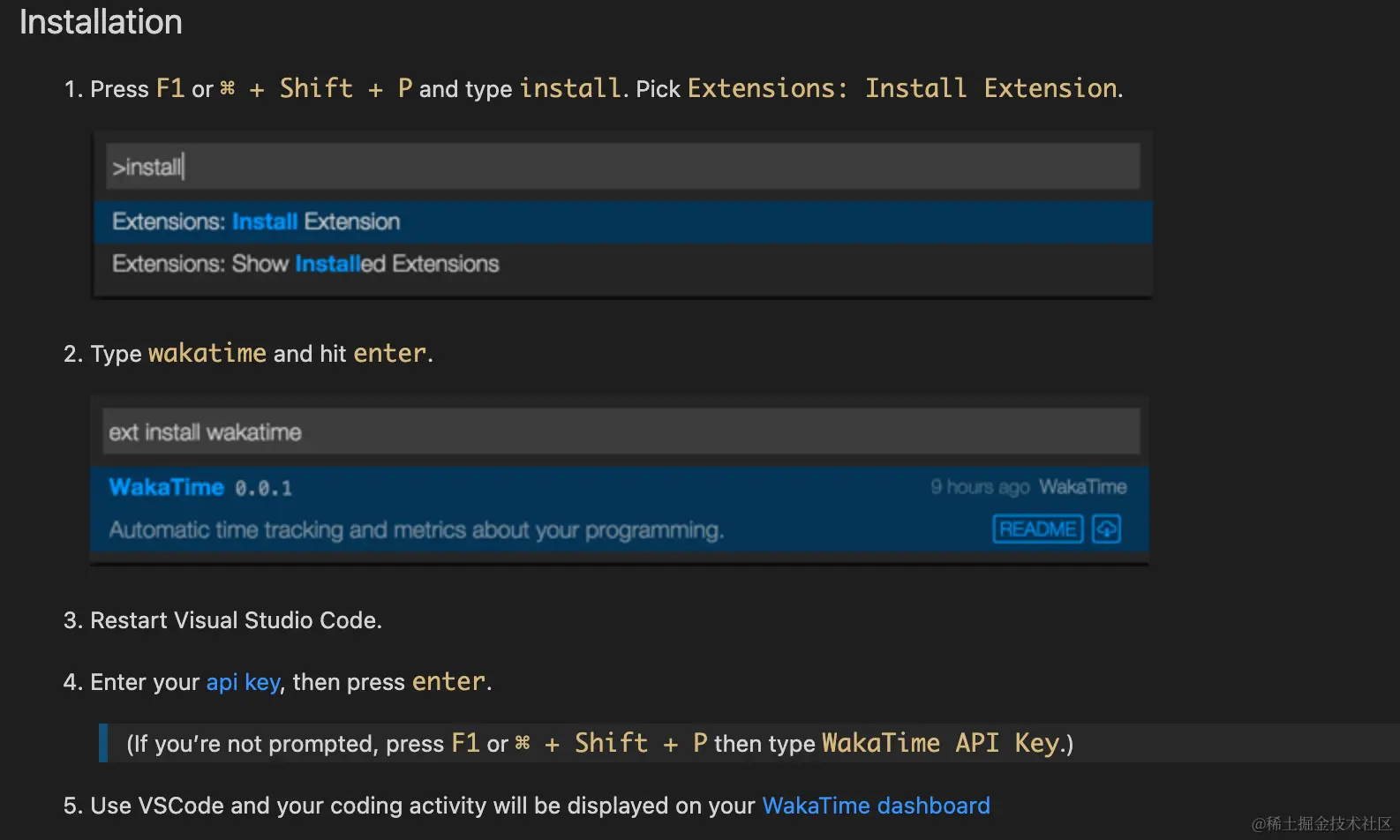This screenshot has width=1400, height=840.
Task: Click the cloud install icon beside README
Action: coord(1106,529)
